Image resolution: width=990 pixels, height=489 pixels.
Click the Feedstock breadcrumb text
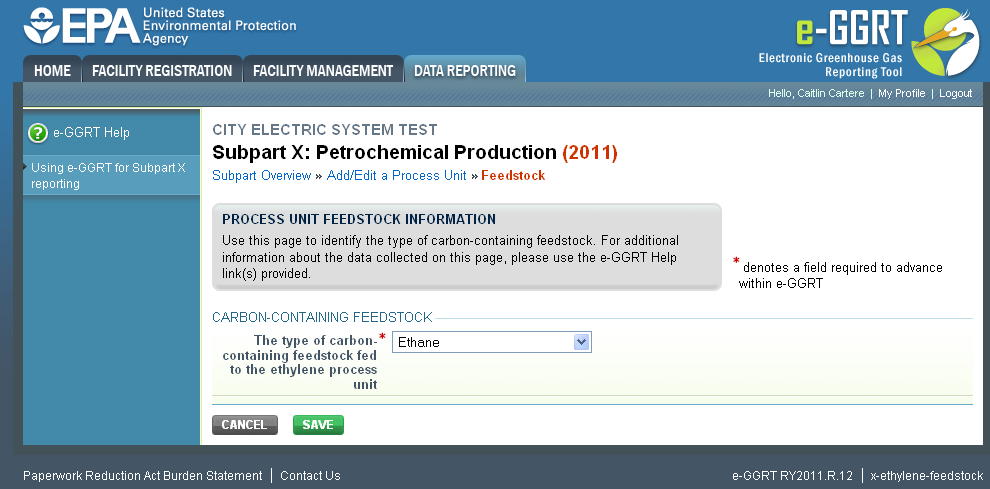pos(513,176)
